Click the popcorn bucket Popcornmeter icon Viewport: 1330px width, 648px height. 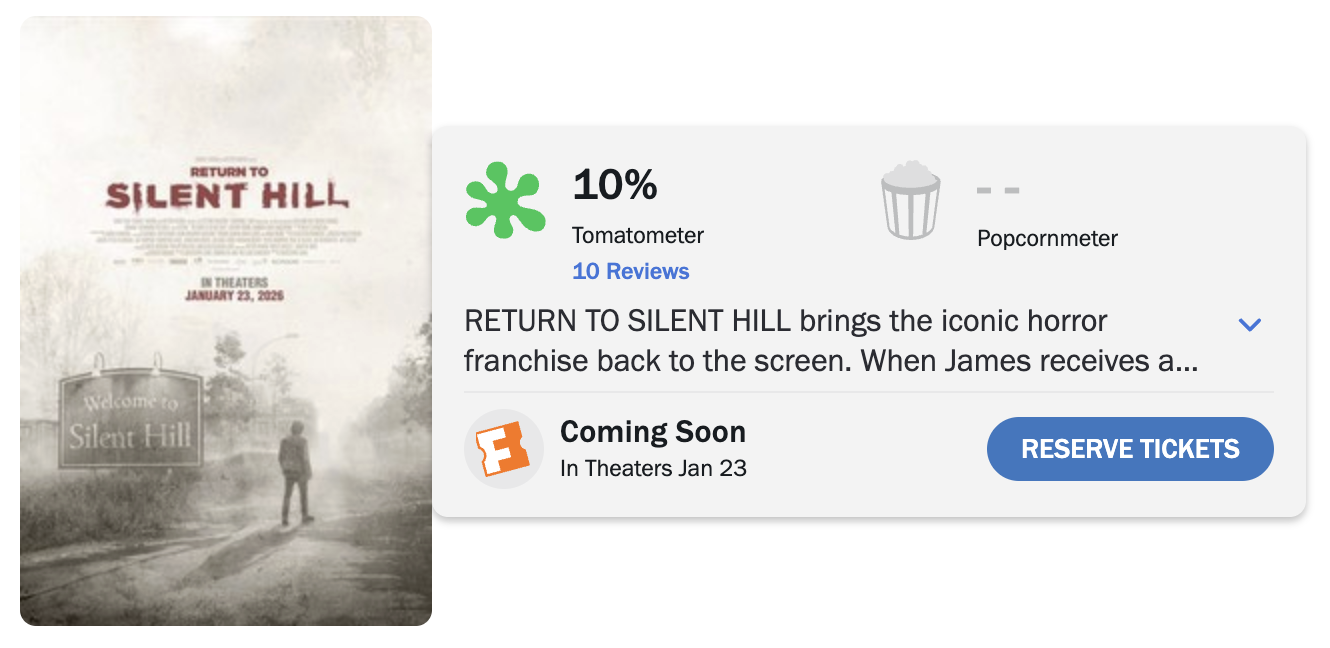[910, 203]
